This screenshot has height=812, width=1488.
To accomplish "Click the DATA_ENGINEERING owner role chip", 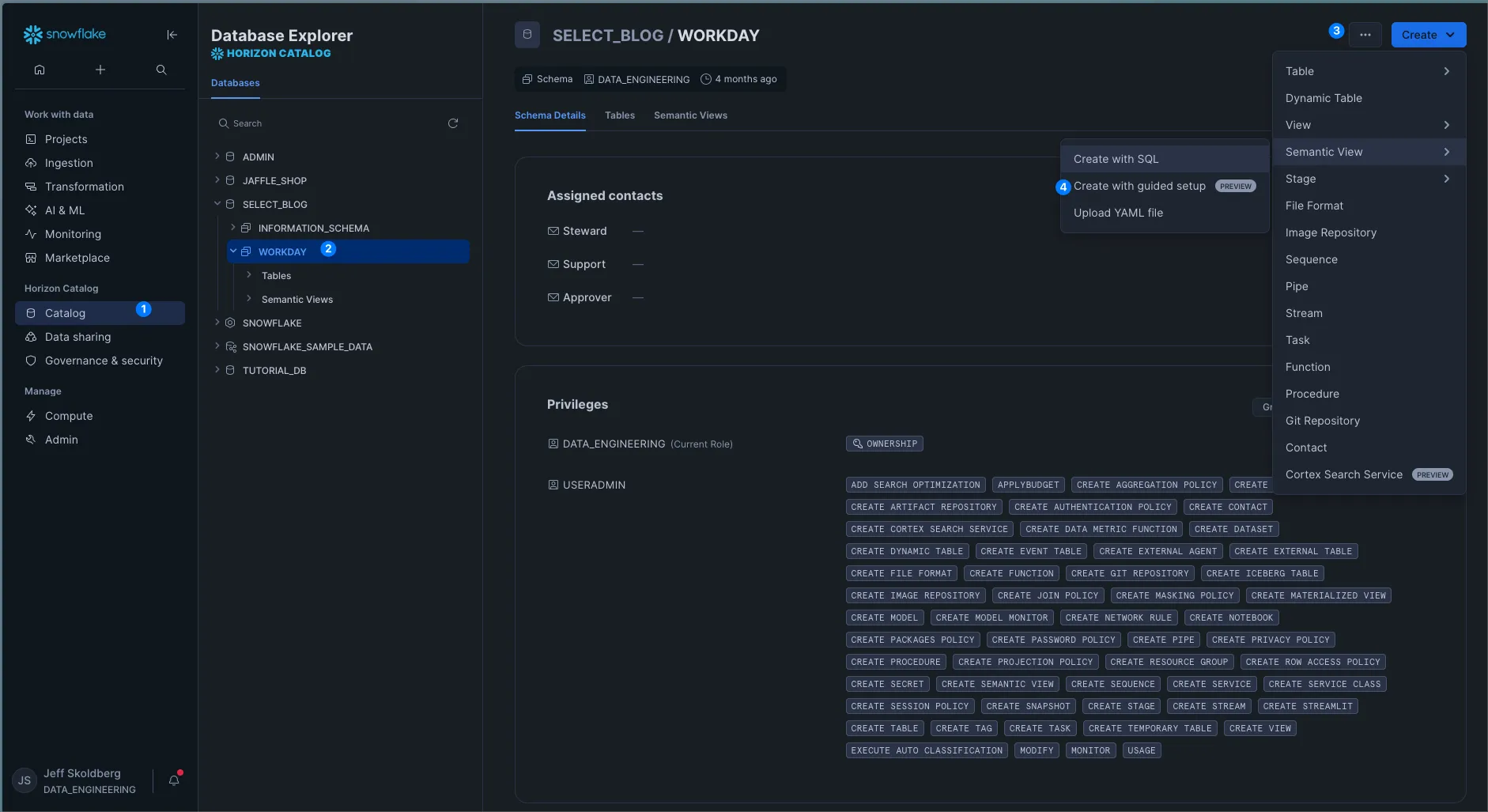I will click(637, 79).
